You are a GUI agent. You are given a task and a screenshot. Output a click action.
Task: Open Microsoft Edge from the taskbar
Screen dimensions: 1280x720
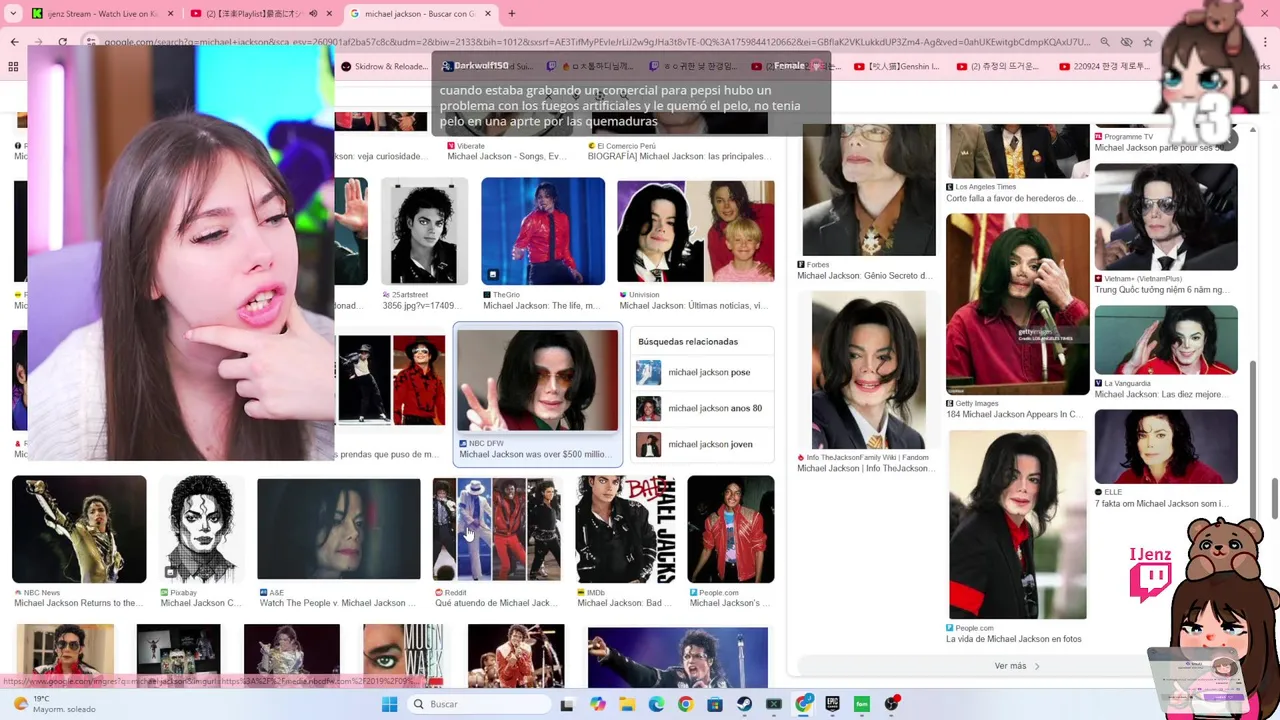click(656, 704)
